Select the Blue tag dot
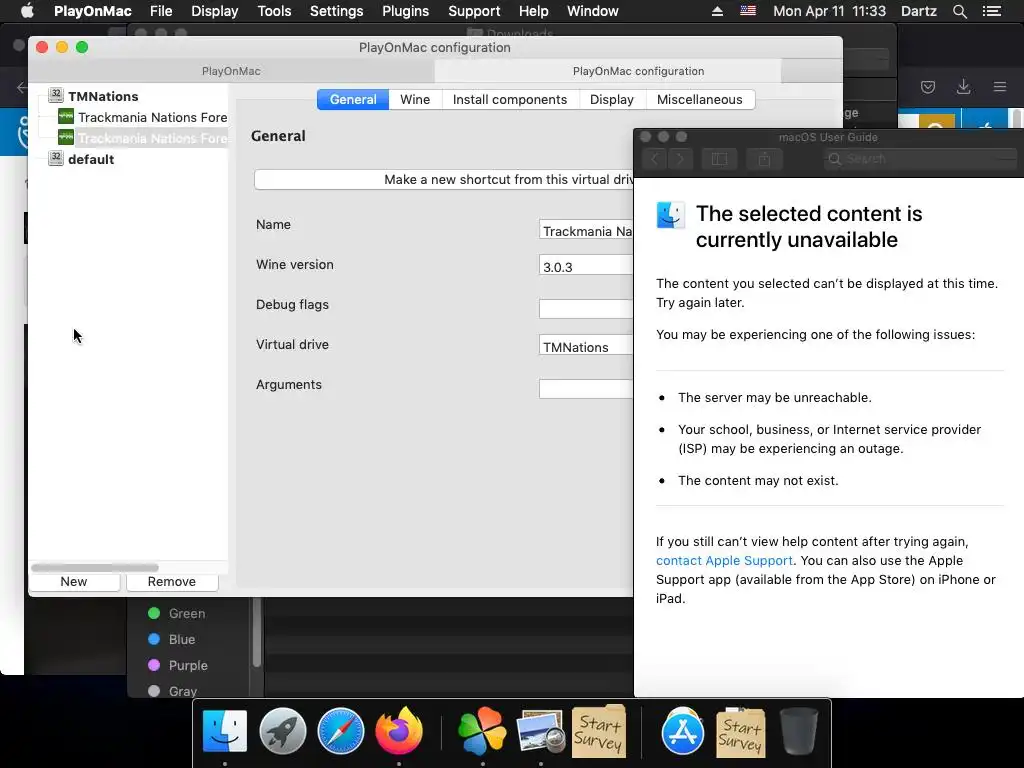 (x=154, y=639)
